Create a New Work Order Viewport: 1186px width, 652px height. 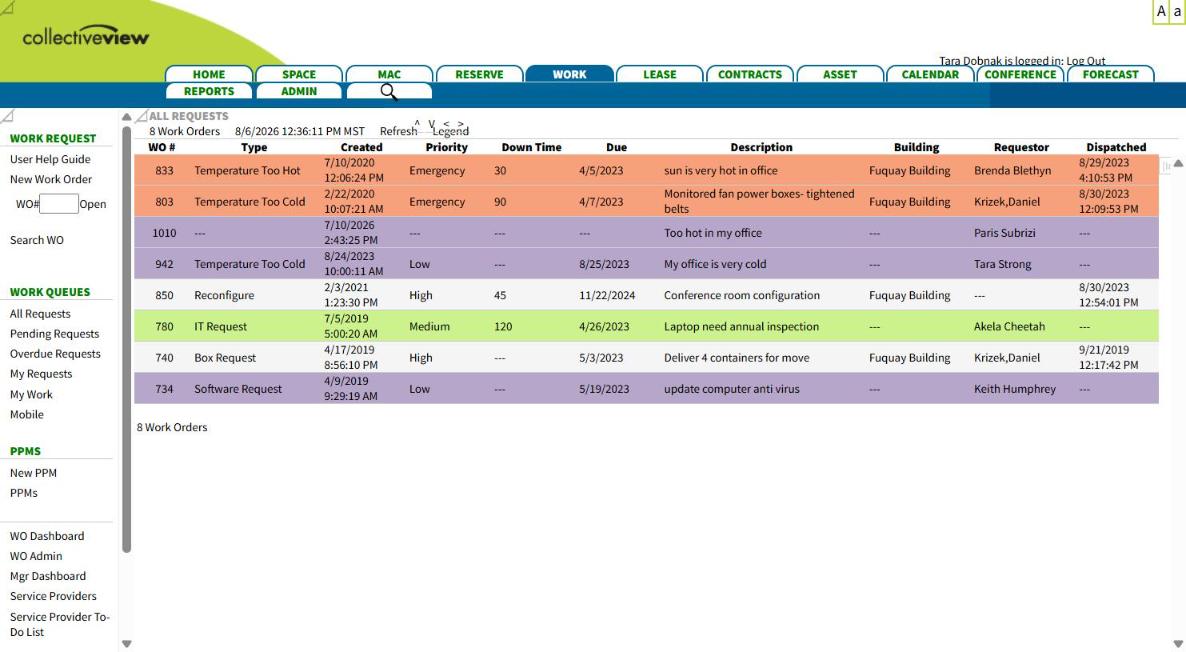pos(51,179)
